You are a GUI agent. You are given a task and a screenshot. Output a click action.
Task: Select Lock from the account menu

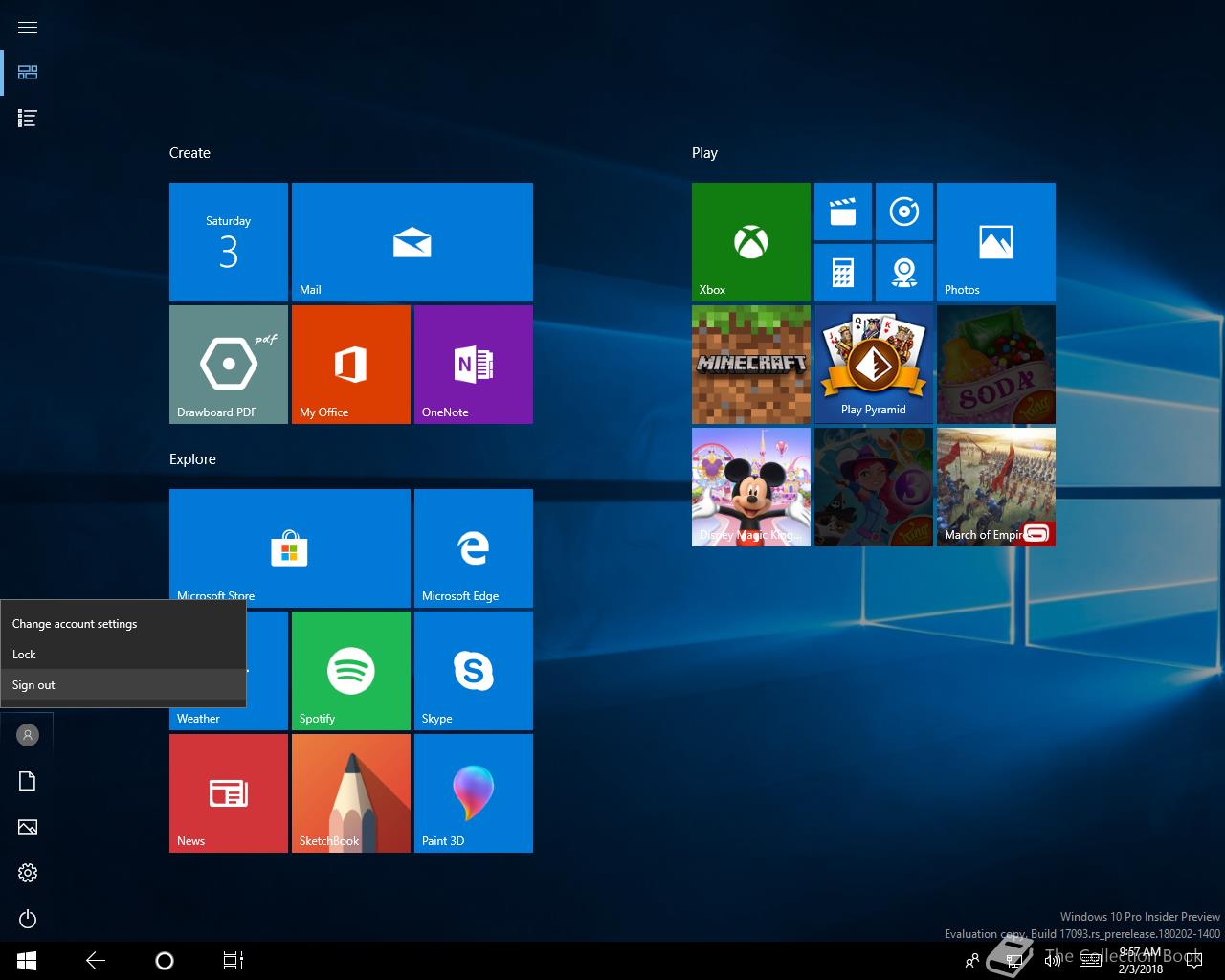(x=123, y=655)
